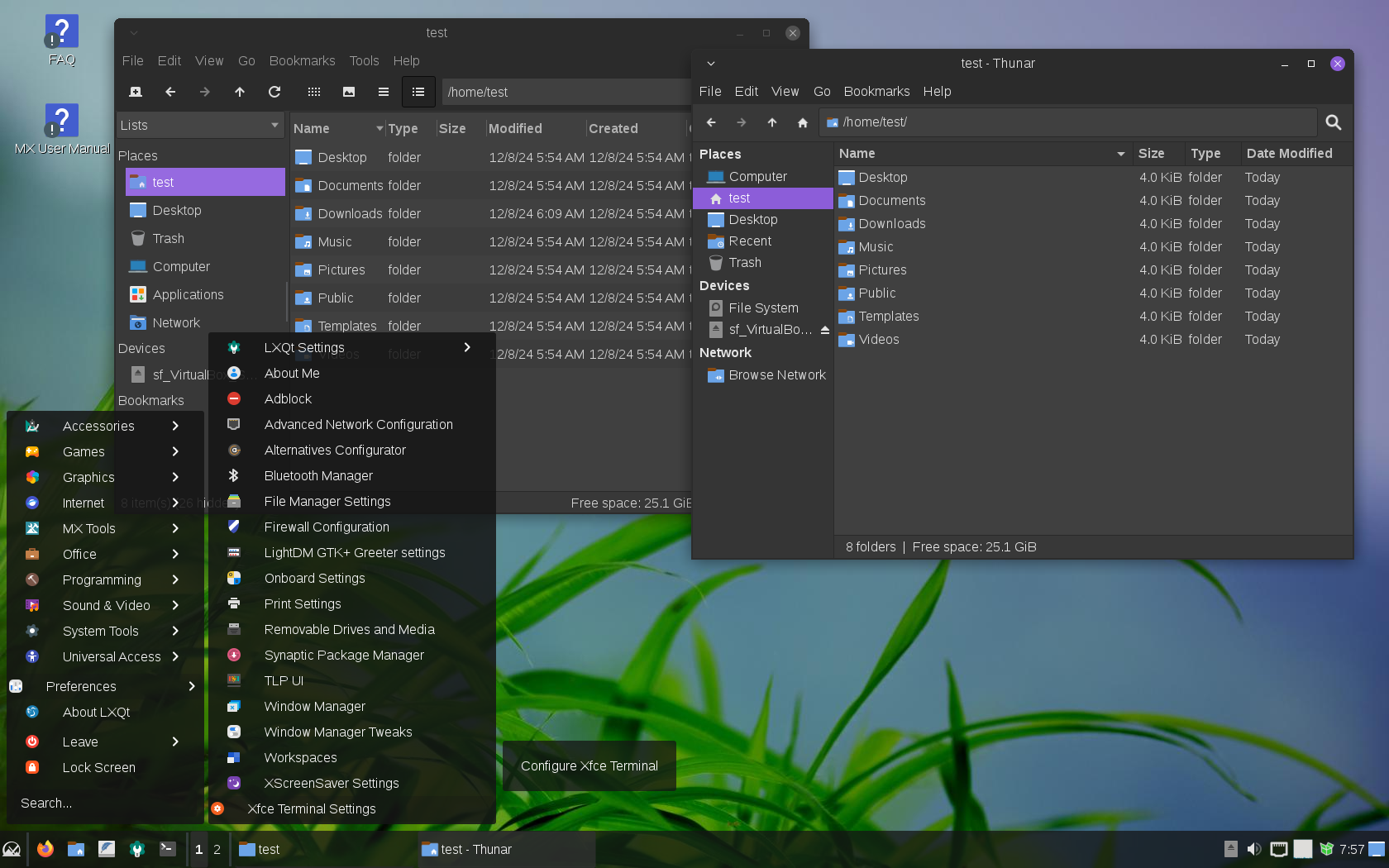Open the file manager launcher on the taskbar

coord(76,849)
